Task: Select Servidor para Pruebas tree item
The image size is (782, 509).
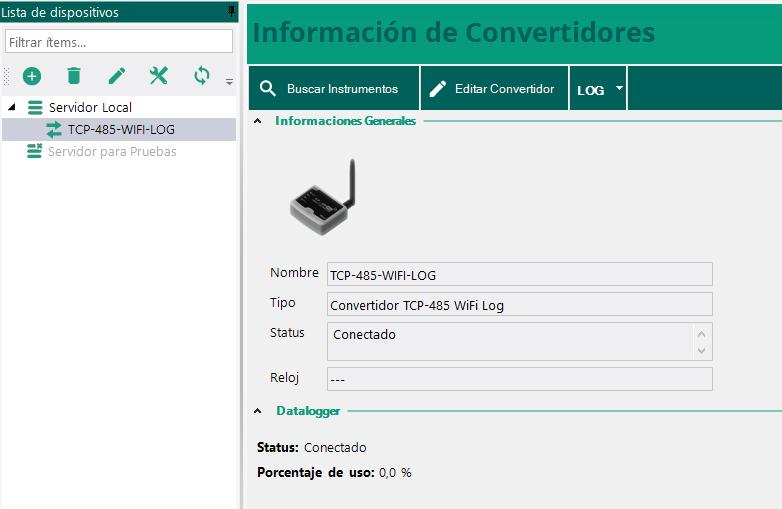Action: coord(112,151)
